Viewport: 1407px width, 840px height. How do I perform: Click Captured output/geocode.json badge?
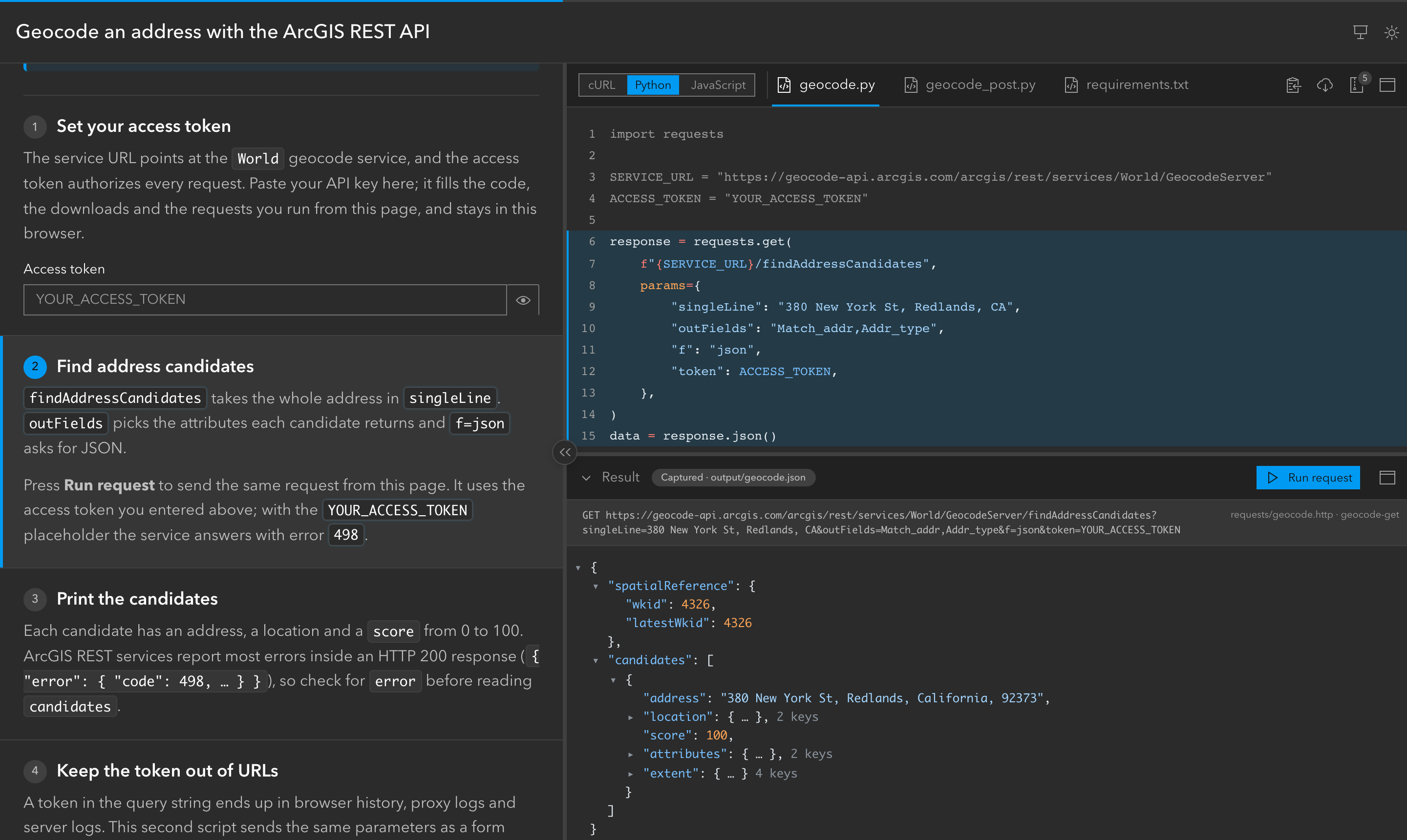coord(733,478)
